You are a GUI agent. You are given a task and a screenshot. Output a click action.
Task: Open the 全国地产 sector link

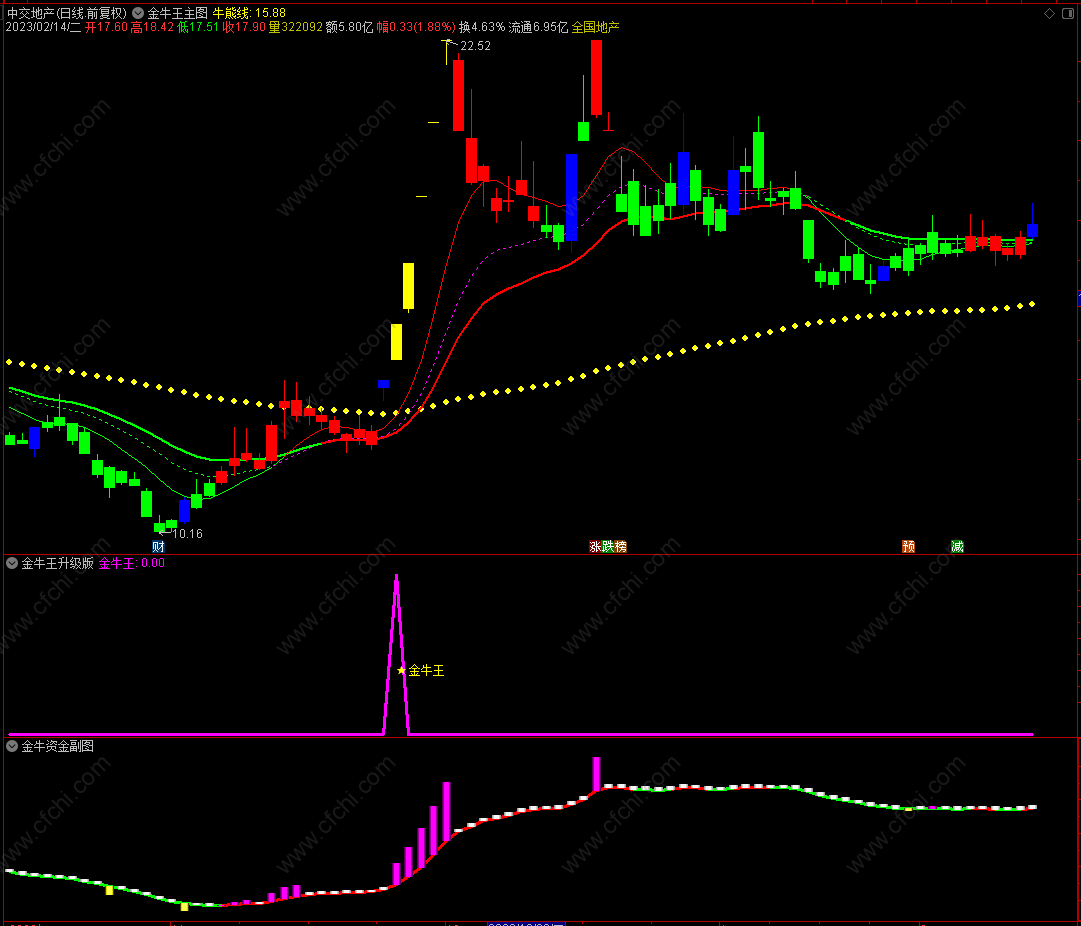[596, 27]
